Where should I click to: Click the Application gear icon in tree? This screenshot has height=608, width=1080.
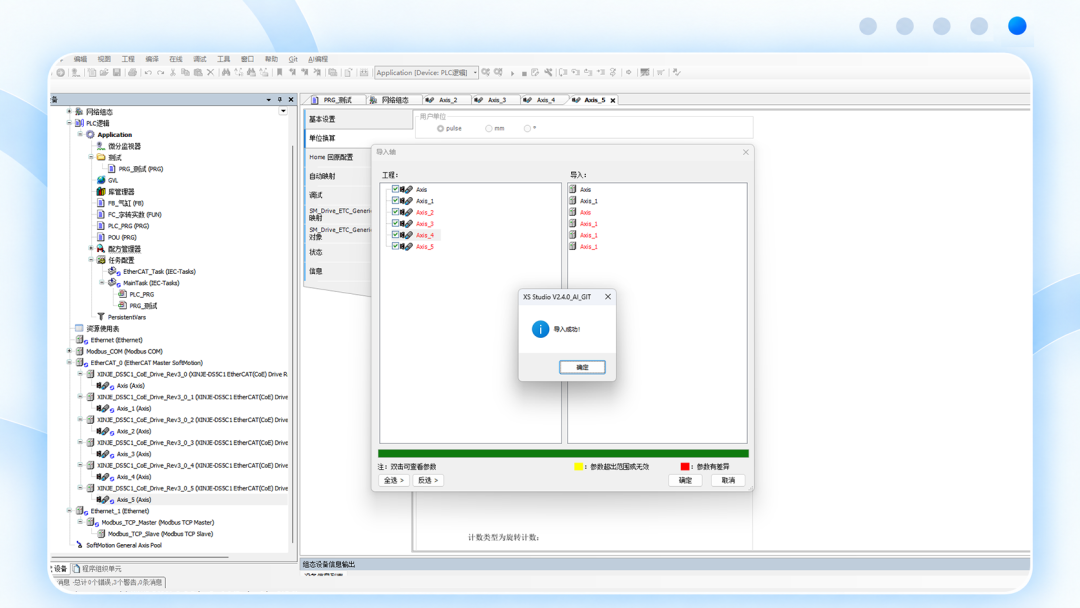pos(90,134)
